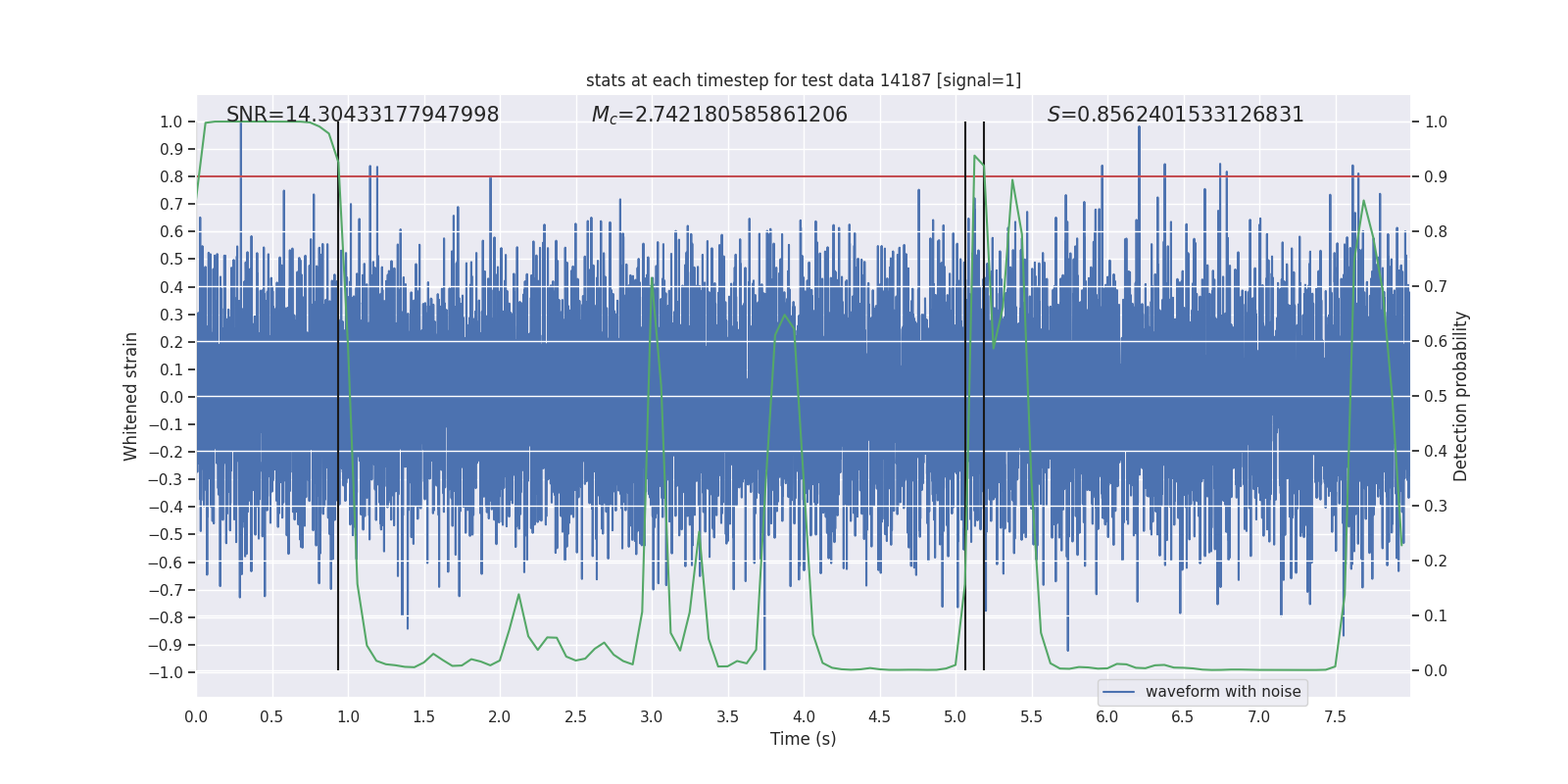Image resolution: width=1568 pixels, height=784 pixels.
Task: Click the −0.5 tick on the Whitened strain axis
Action: (166, 534)
